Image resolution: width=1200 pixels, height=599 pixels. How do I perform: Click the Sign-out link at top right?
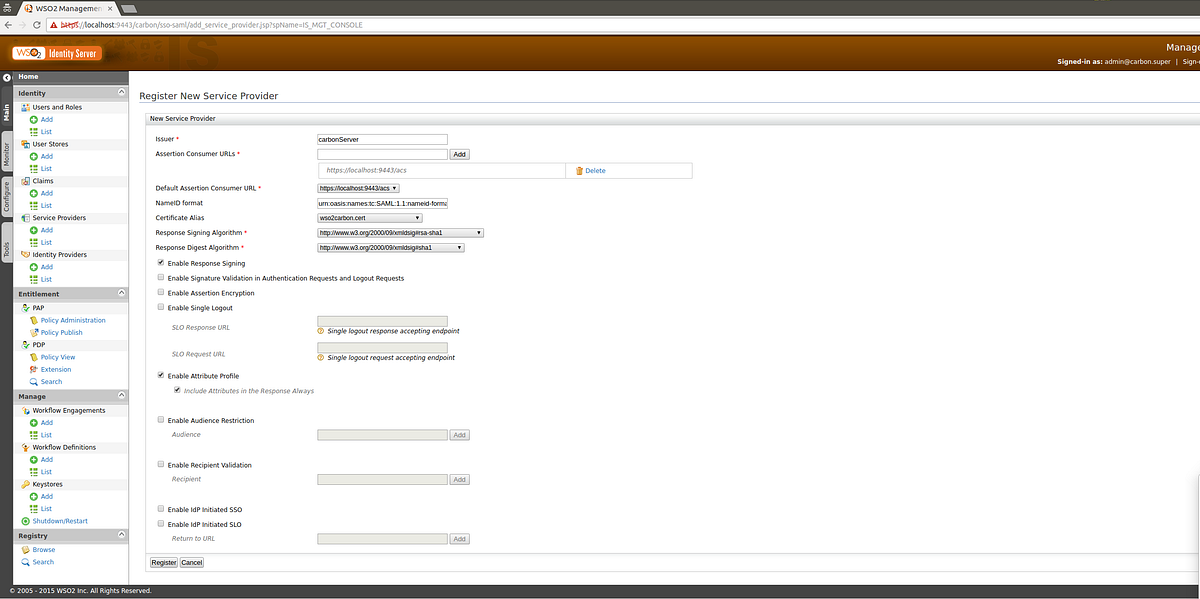[x=1191, y=59]
